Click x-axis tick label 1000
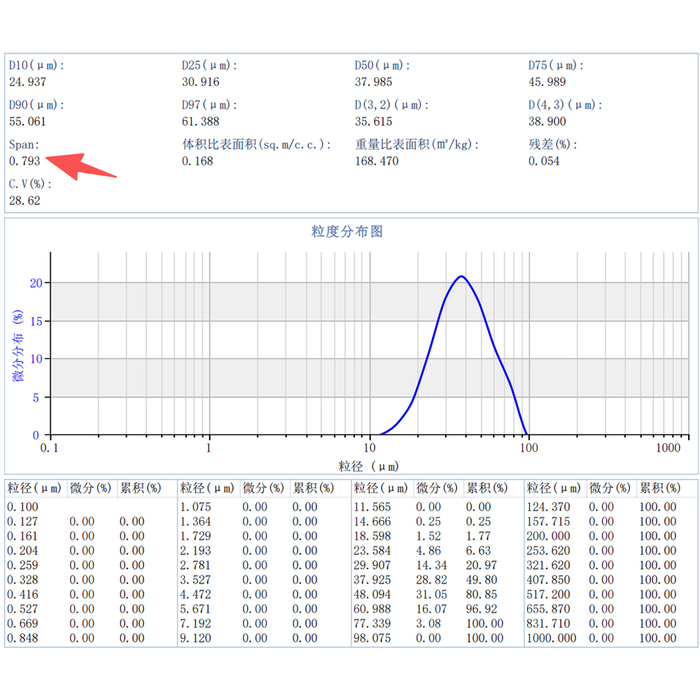Screen dimensions: 700x700 point(668,448)
